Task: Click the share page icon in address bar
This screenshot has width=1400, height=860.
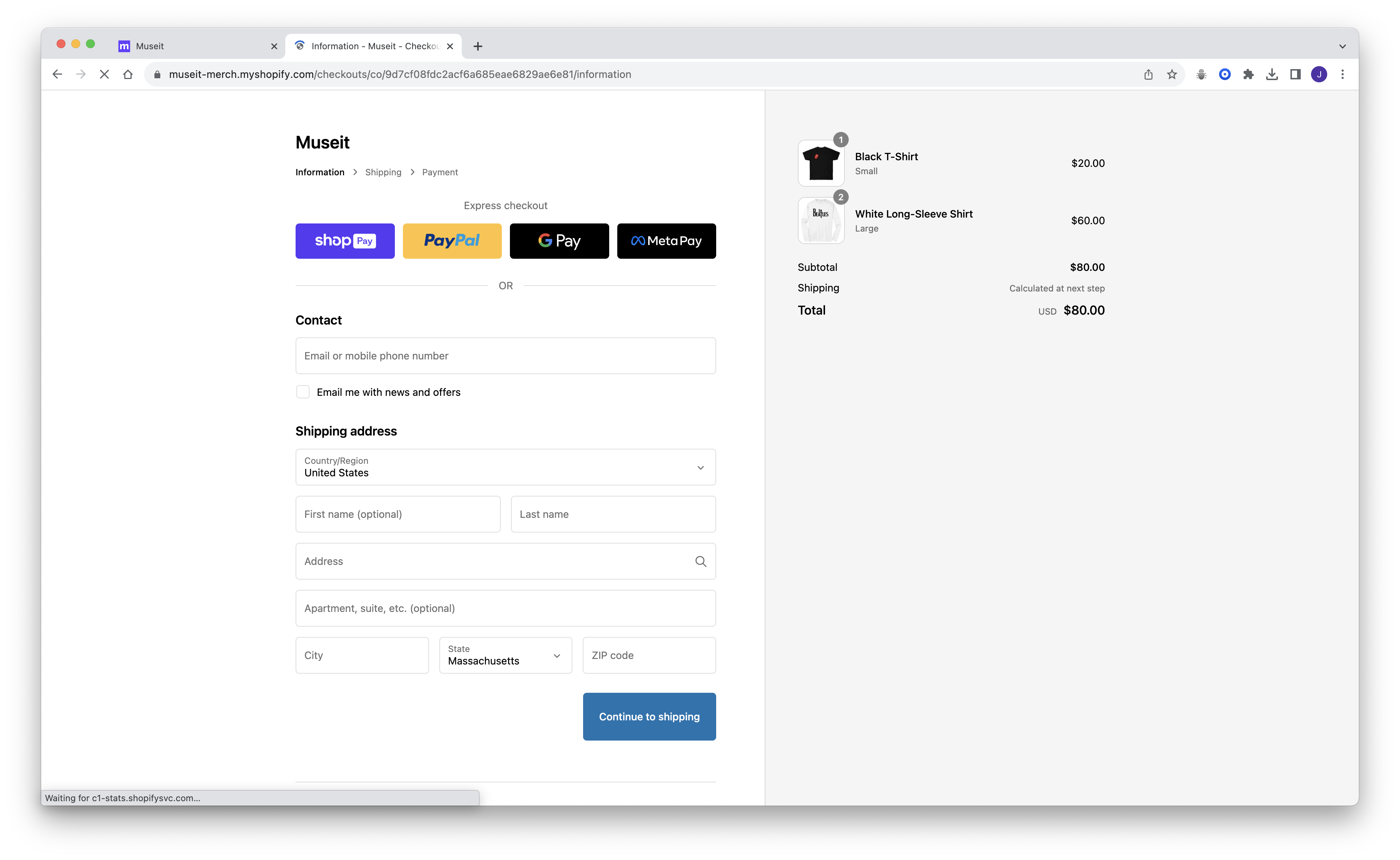Action: (x=1148, y=75)
